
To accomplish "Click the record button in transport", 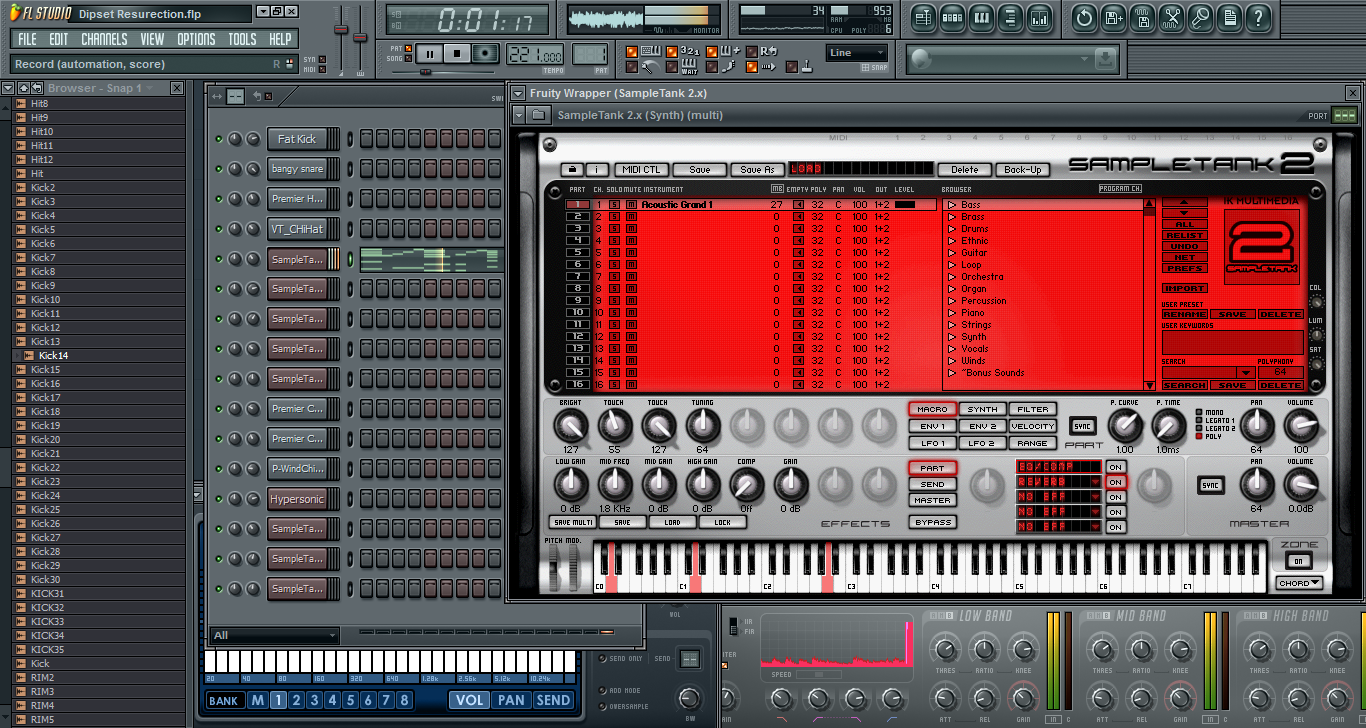I will coord(486,54).
